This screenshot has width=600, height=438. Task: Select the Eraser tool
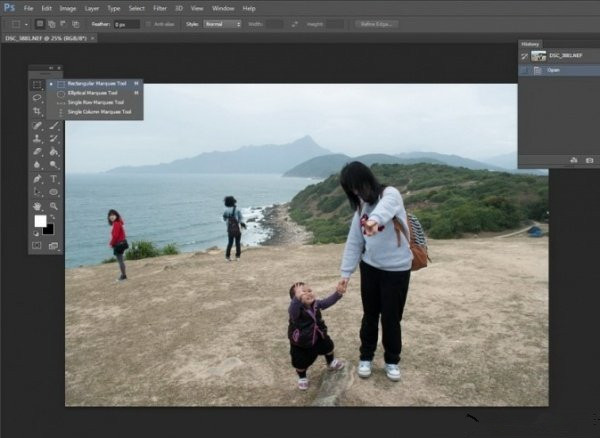pyautogui.click(x=37, y=151)
